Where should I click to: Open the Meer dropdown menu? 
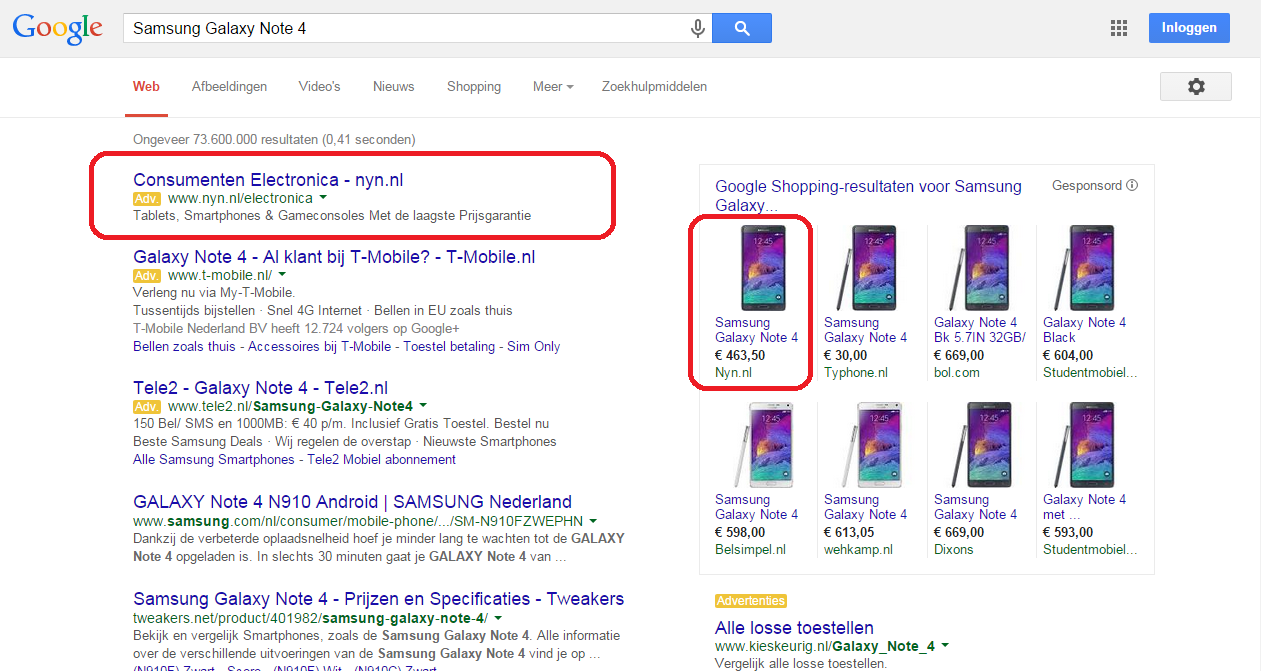tap(553, 87)
